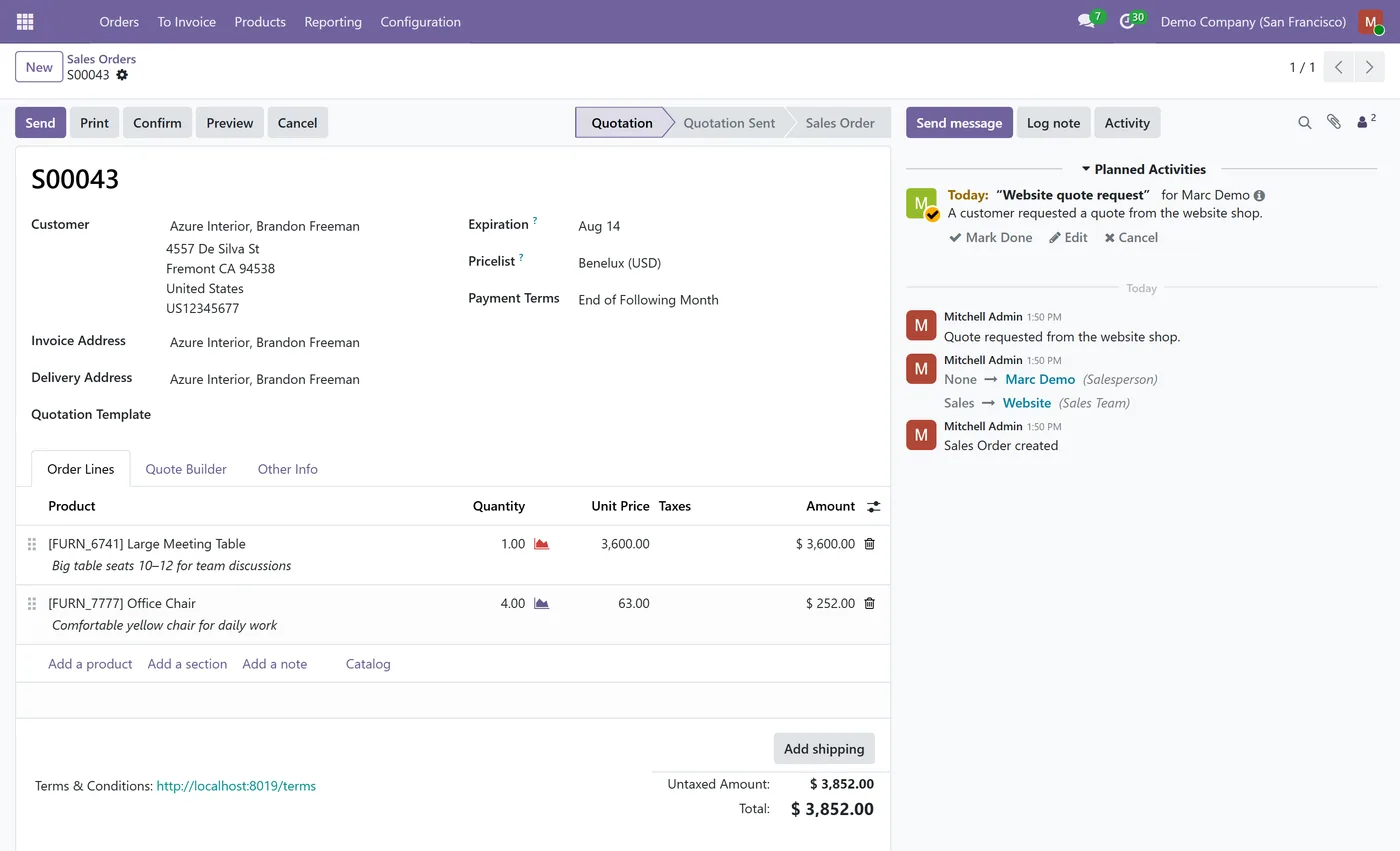Open the gear actions menu beside S00043
1400x851 pixels.
click(x=122, y=75)
